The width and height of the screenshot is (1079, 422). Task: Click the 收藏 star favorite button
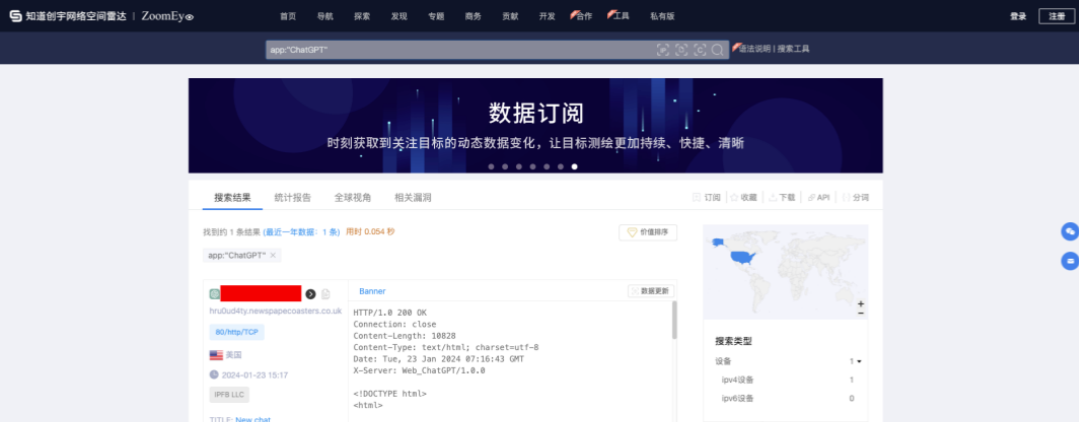tap(744, 198)
